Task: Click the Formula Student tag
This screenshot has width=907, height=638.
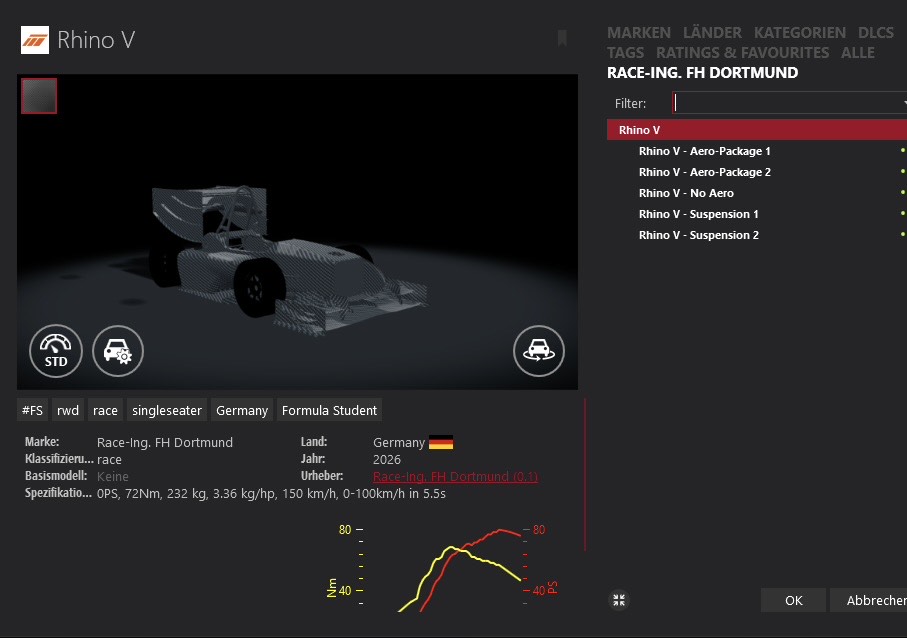Action: click(329, 410)
